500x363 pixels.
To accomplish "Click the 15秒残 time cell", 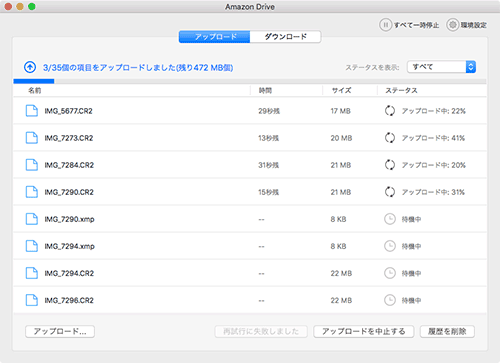I will pyautogui.click(x=269, y=192).
